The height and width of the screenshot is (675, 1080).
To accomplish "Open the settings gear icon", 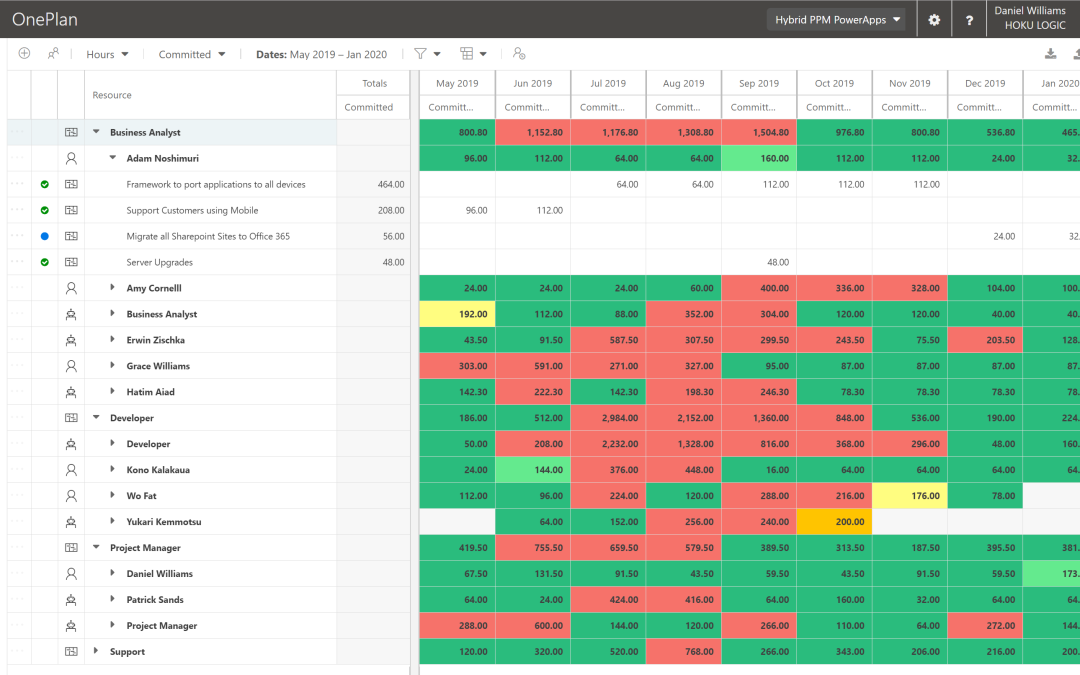I will pyautogui.click(x=934, y=19).
